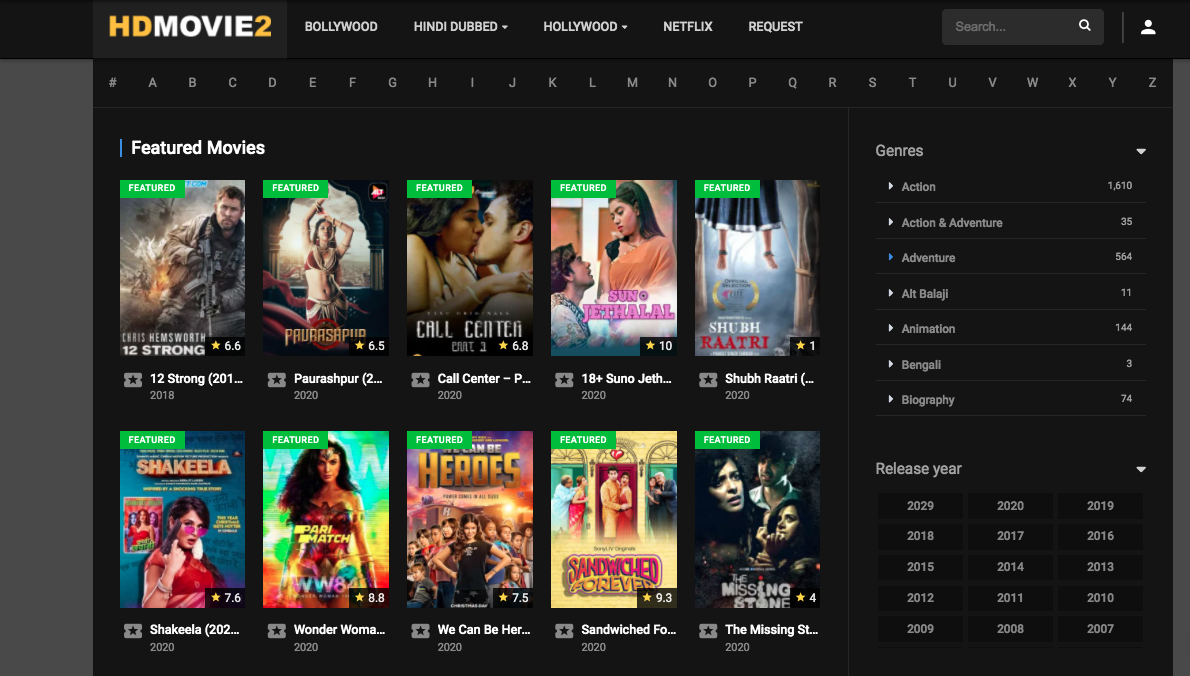
Task: Click the film icon beside Shakeela
Action: click(133, 631)
